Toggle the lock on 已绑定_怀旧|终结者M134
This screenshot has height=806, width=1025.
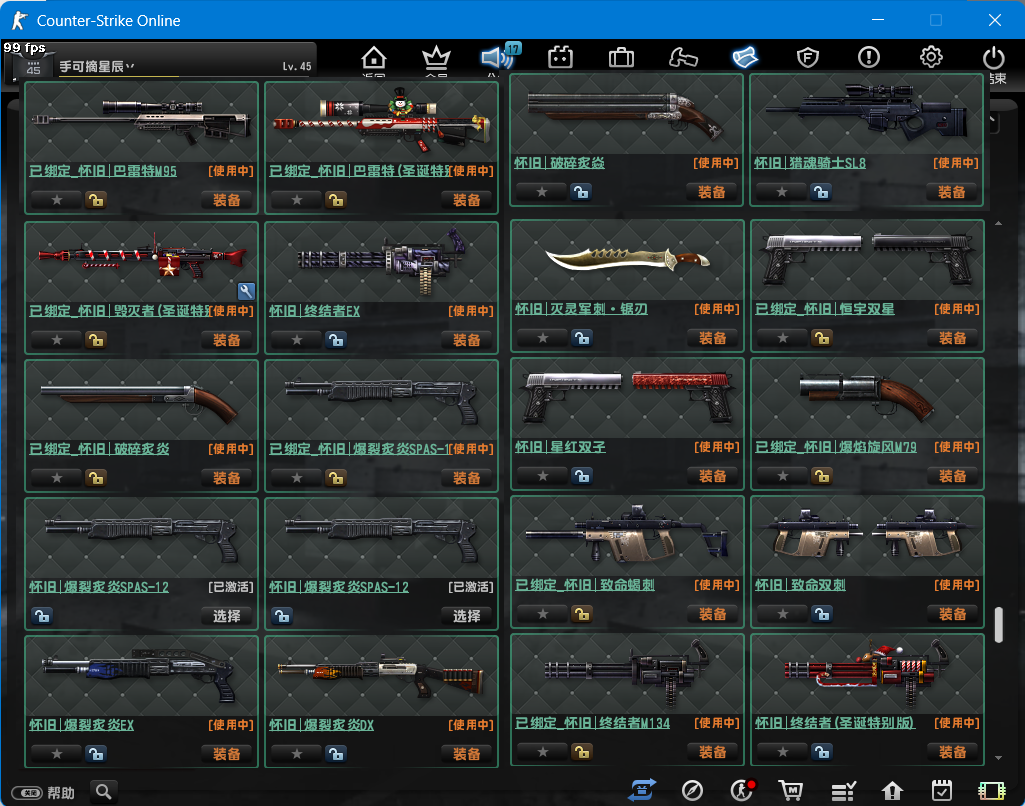pyautogui.click(x=582, y=752)
